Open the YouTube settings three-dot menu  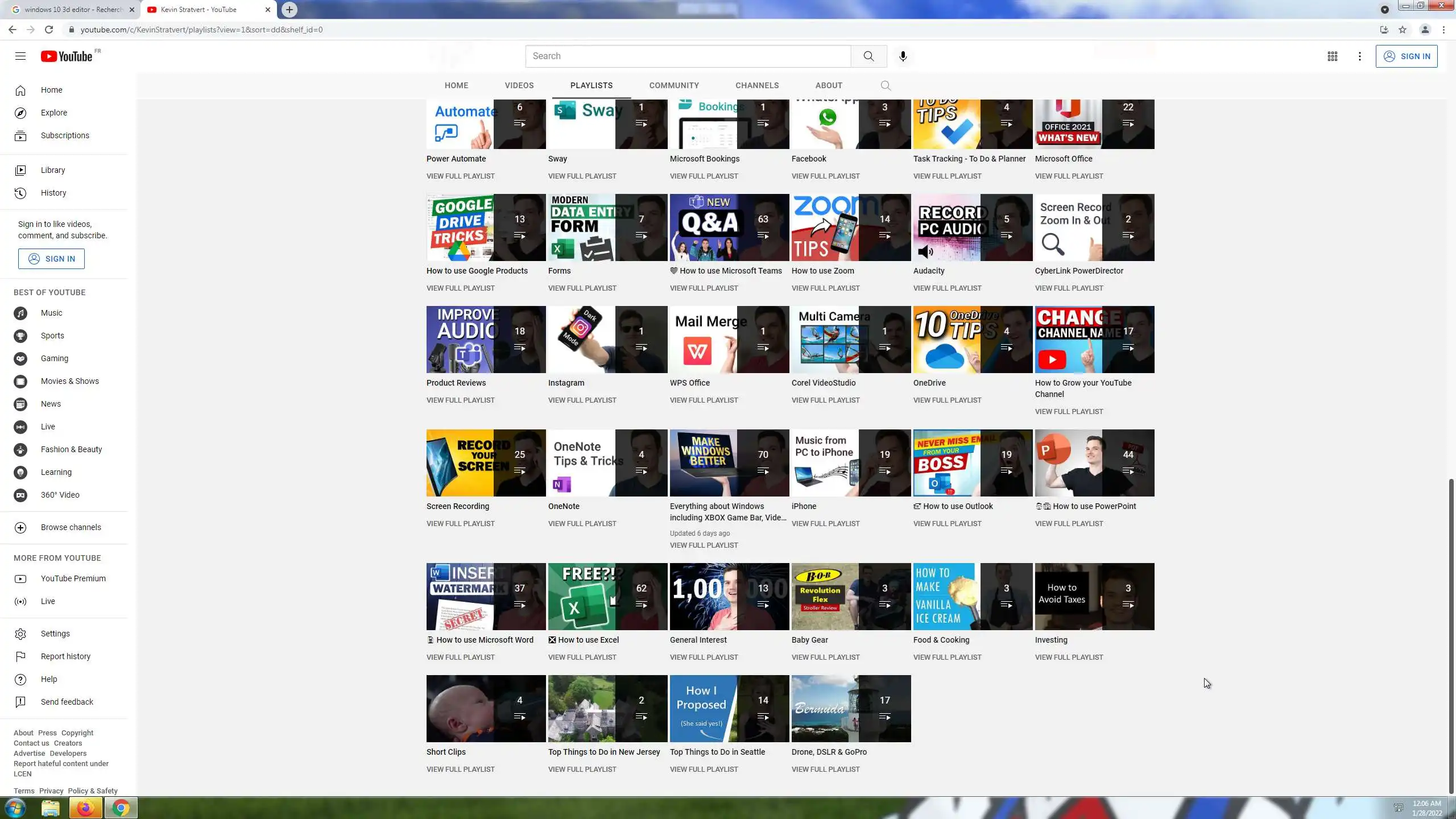(1360, 56)
